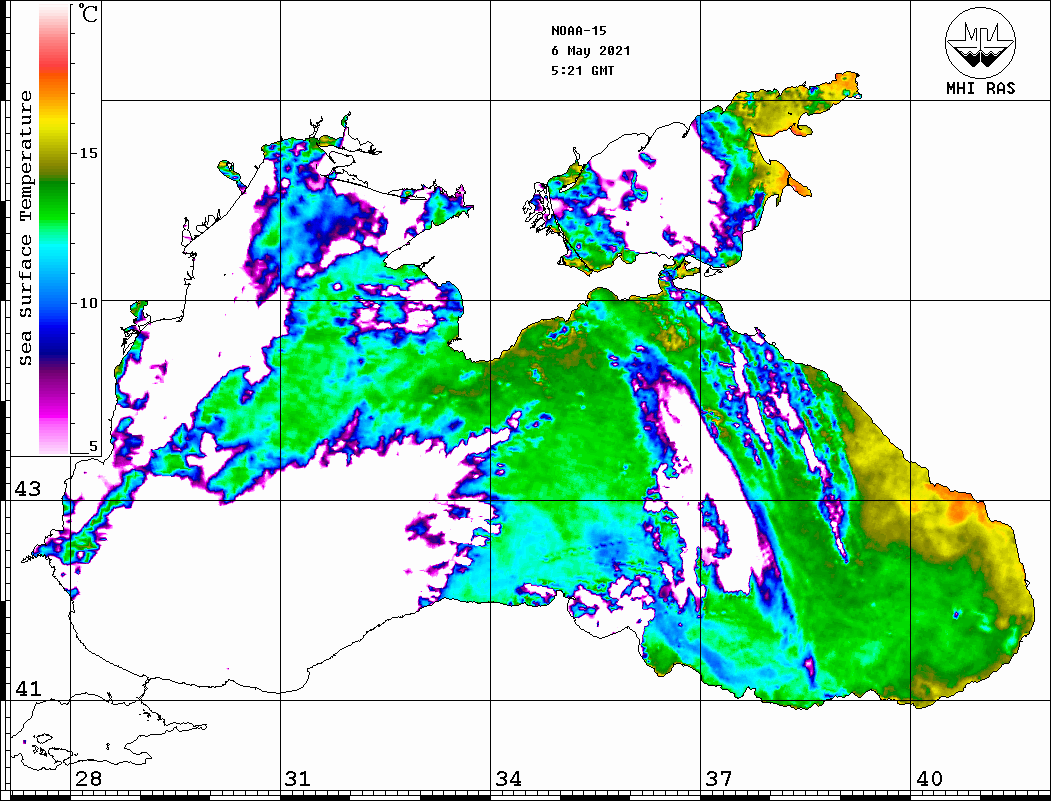Click the longitude label 28
This screenshot has width=1051, height=801.
(x=88, y=779)
